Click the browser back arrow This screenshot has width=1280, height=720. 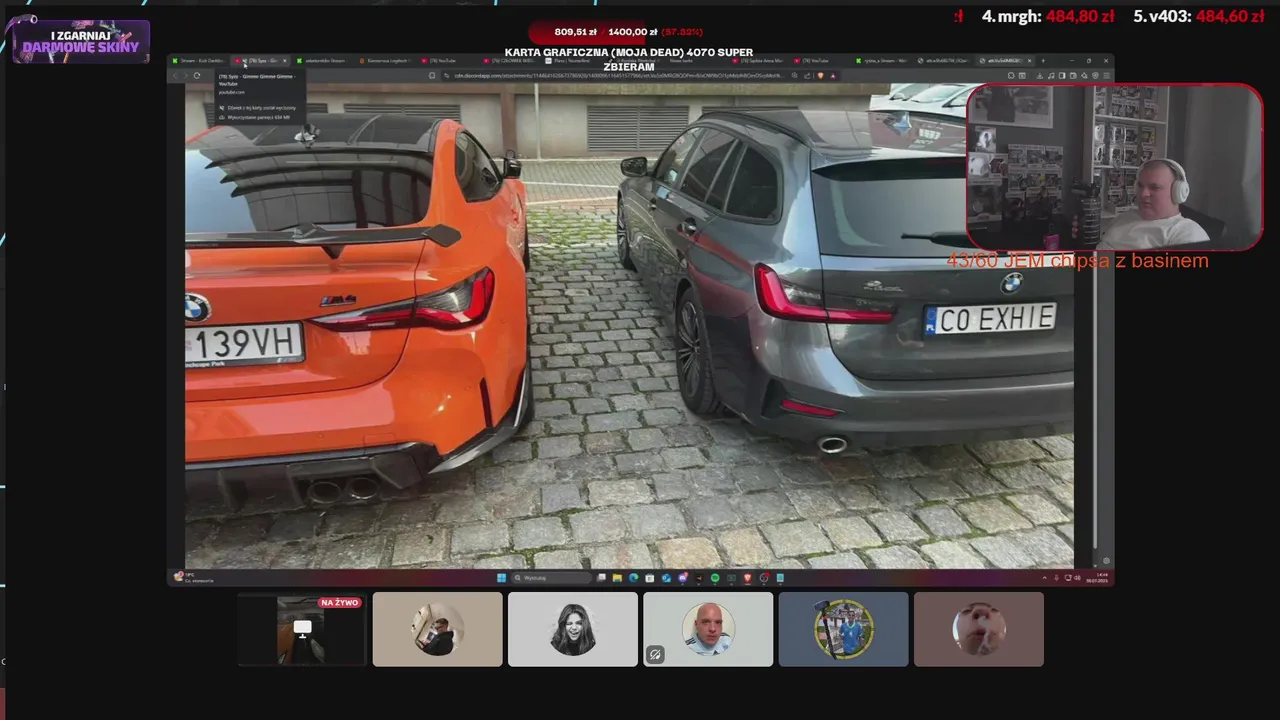pos(175,75)
